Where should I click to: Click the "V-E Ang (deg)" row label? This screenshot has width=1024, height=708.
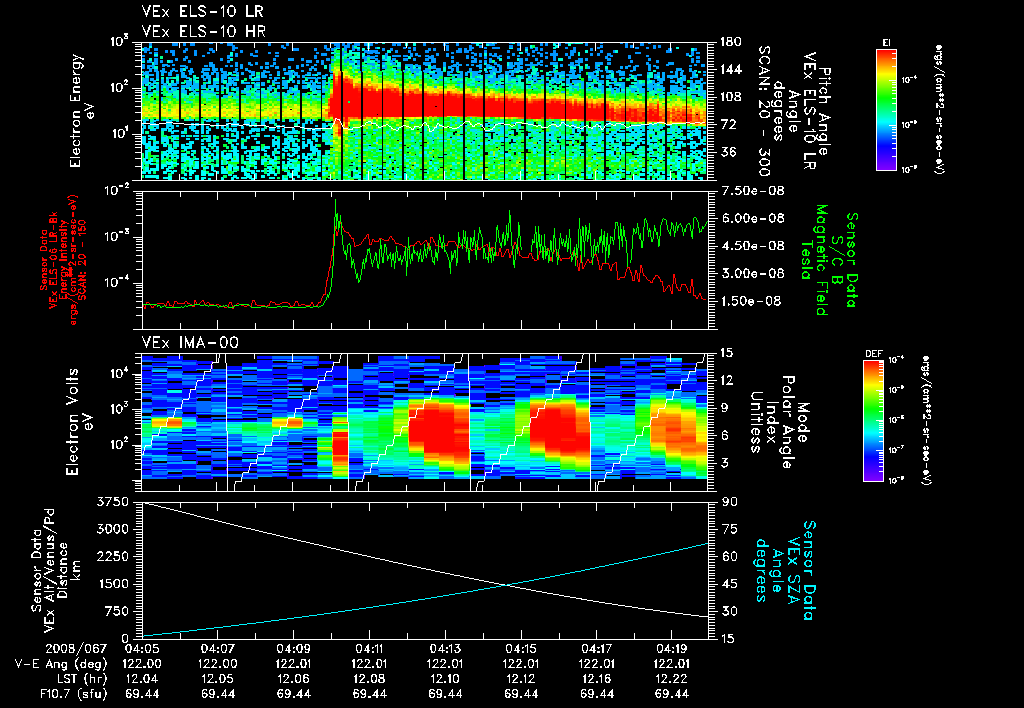coord(61,664)
